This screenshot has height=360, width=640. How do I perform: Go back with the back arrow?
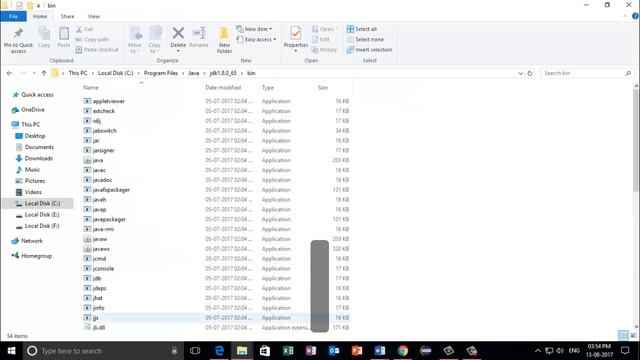pyautogui.click(x=9, y=73)
